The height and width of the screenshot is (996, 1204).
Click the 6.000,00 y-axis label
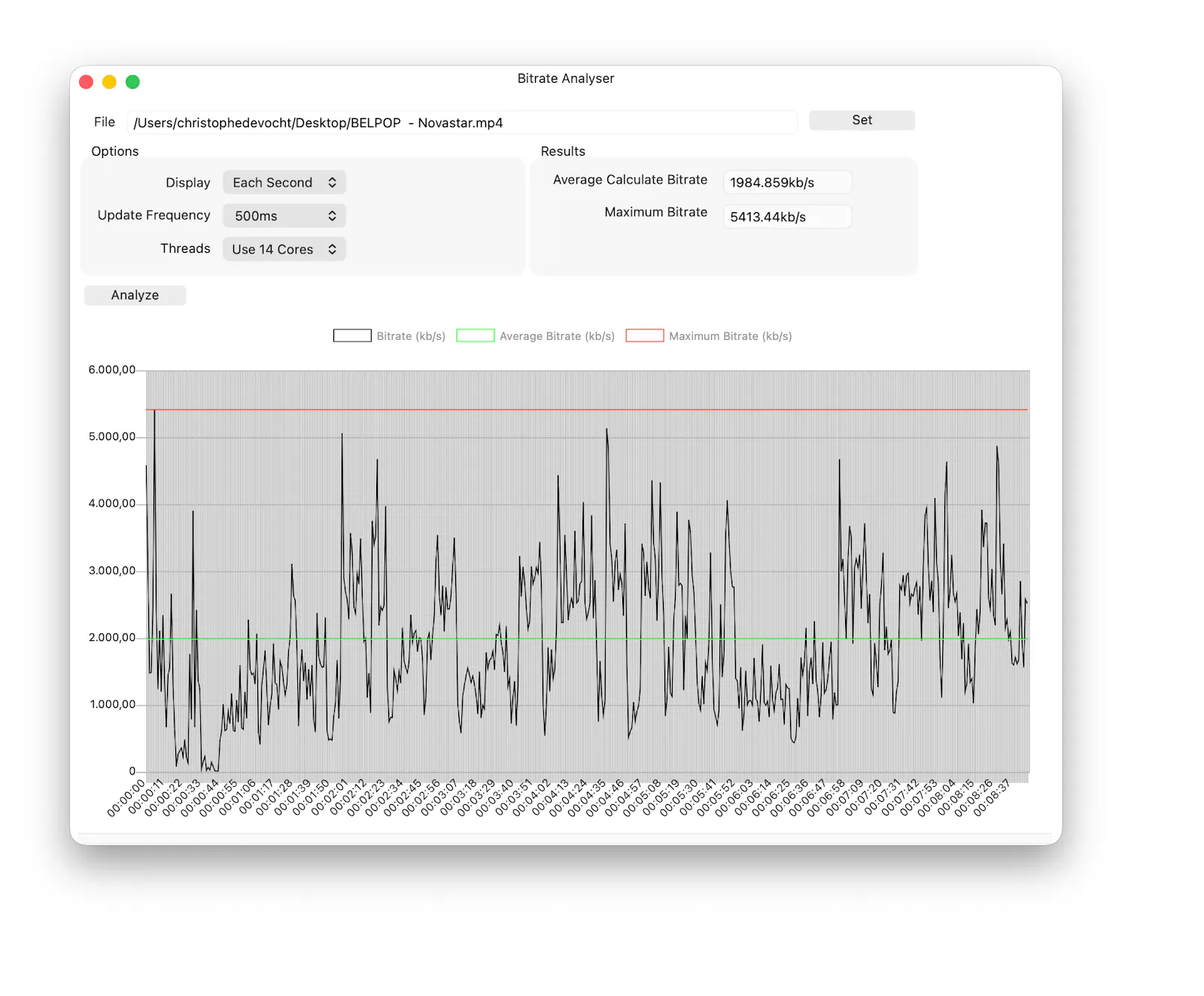(x=112, y=369)
